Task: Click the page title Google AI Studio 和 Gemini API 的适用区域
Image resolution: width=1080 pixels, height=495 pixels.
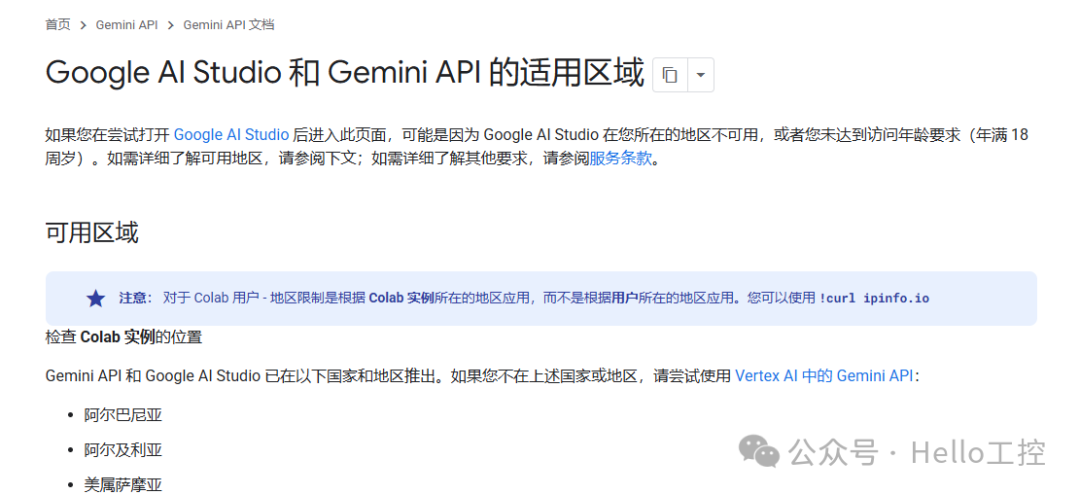Action: [x=344, y=73]
